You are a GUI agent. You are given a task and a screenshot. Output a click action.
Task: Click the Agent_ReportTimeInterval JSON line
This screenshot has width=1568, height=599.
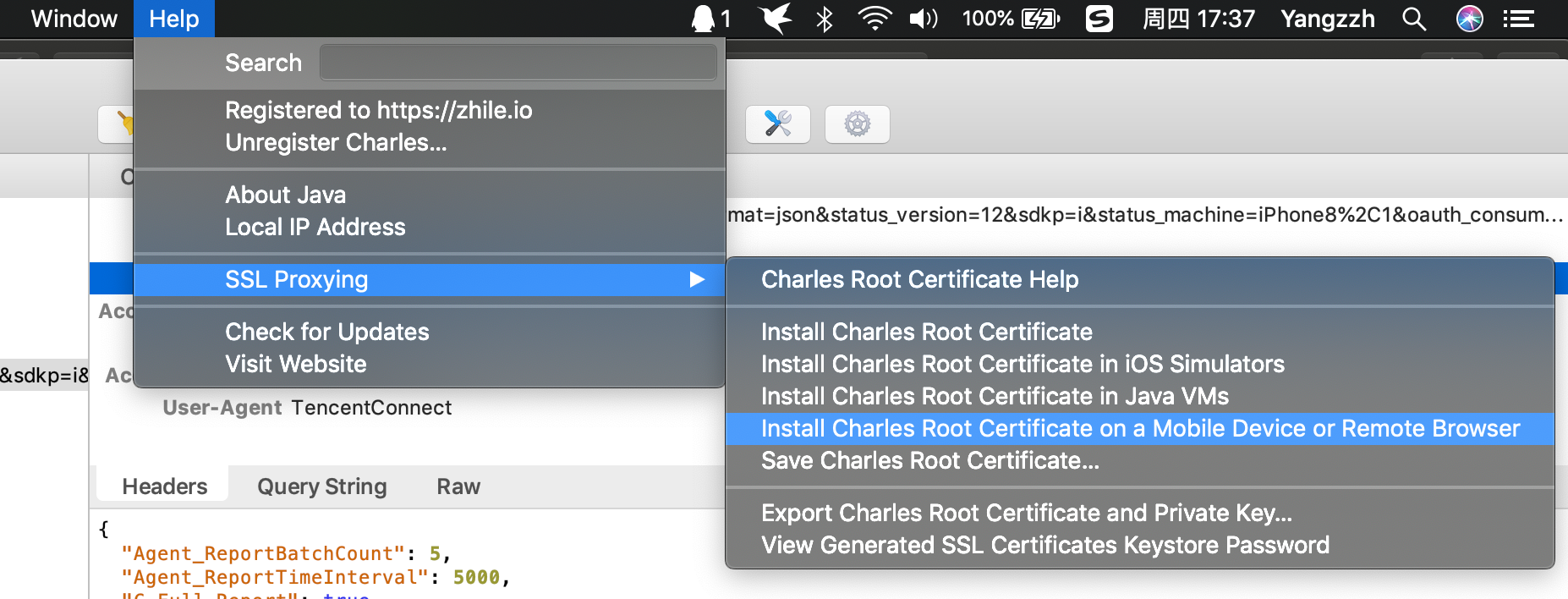pyautogui.click(x=315, y=577)
